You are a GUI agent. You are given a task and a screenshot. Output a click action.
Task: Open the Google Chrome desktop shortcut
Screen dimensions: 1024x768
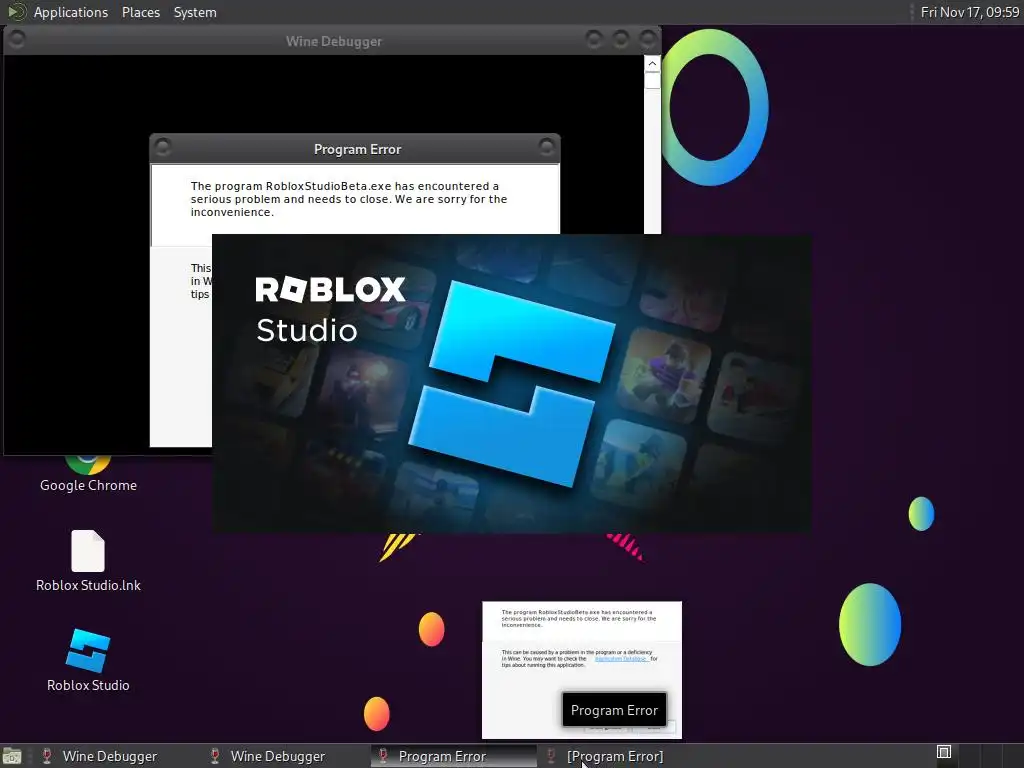[x=88, y=473]
